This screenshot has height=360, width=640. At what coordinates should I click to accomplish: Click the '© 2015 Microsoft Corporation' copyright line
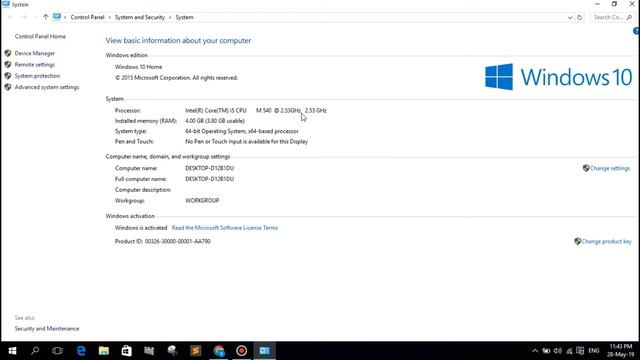point(176,78)
